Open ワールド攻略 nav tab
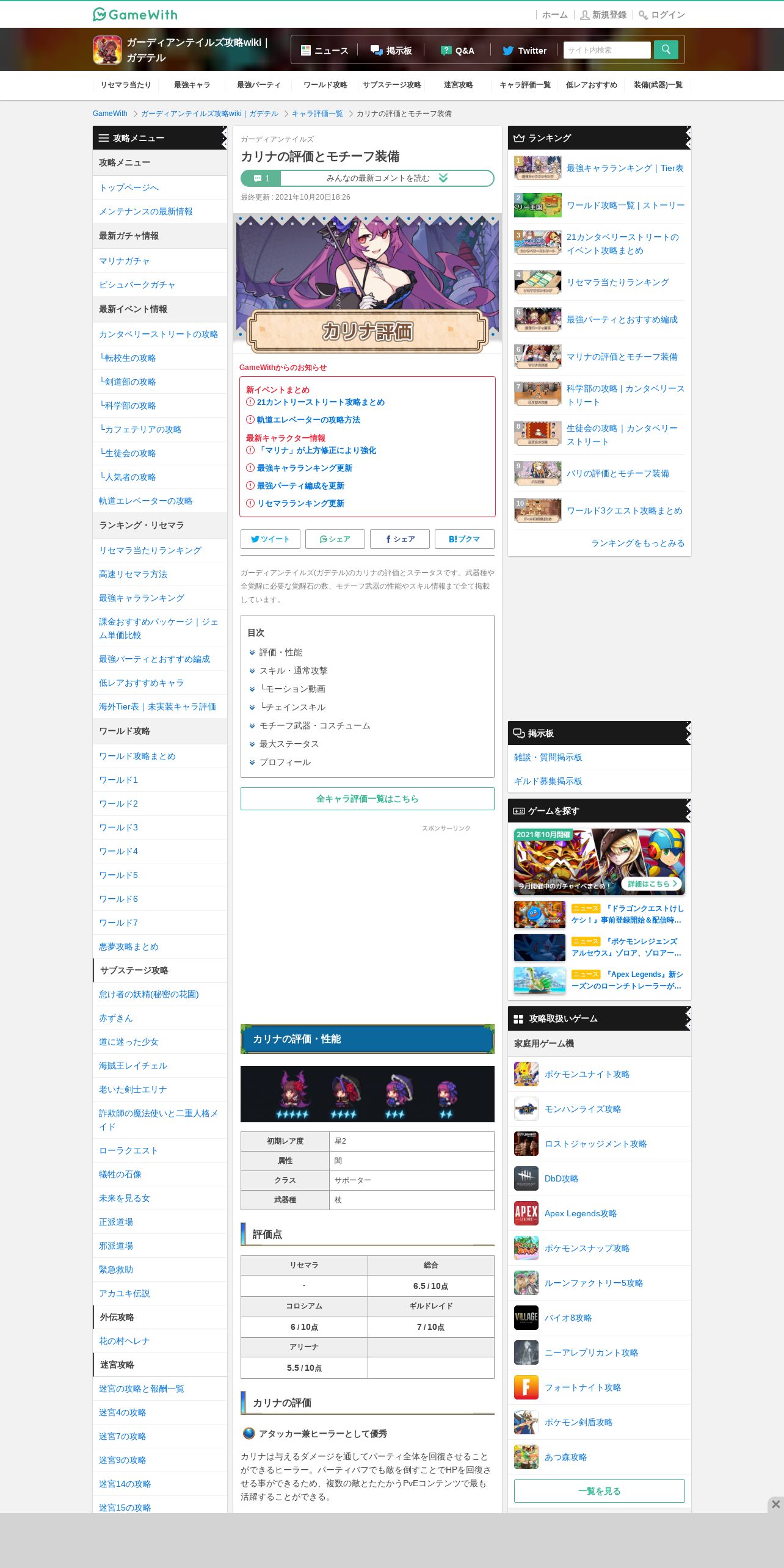 click(x=325, y=85)
